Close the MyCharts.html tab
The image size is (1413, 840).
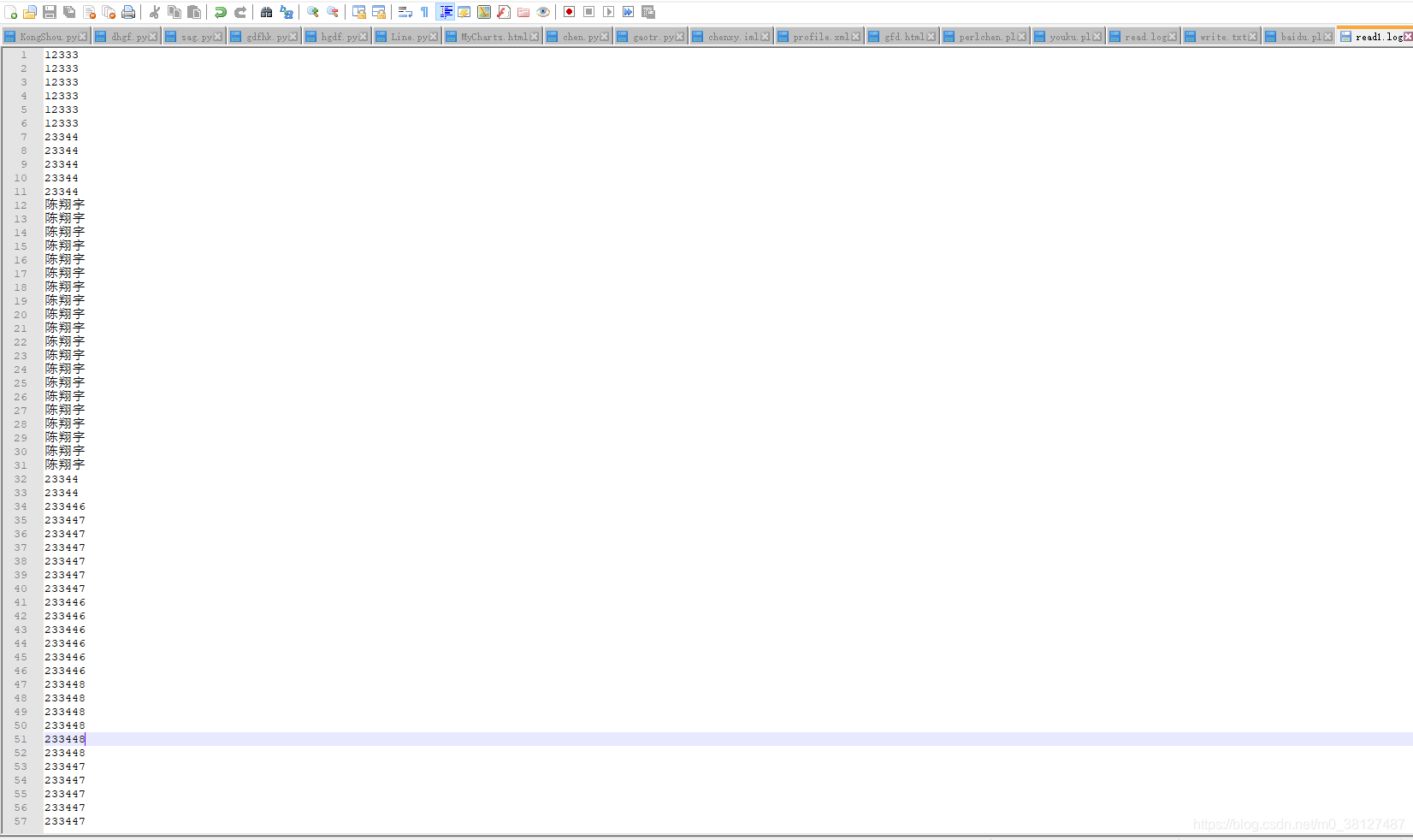[535, 37]
